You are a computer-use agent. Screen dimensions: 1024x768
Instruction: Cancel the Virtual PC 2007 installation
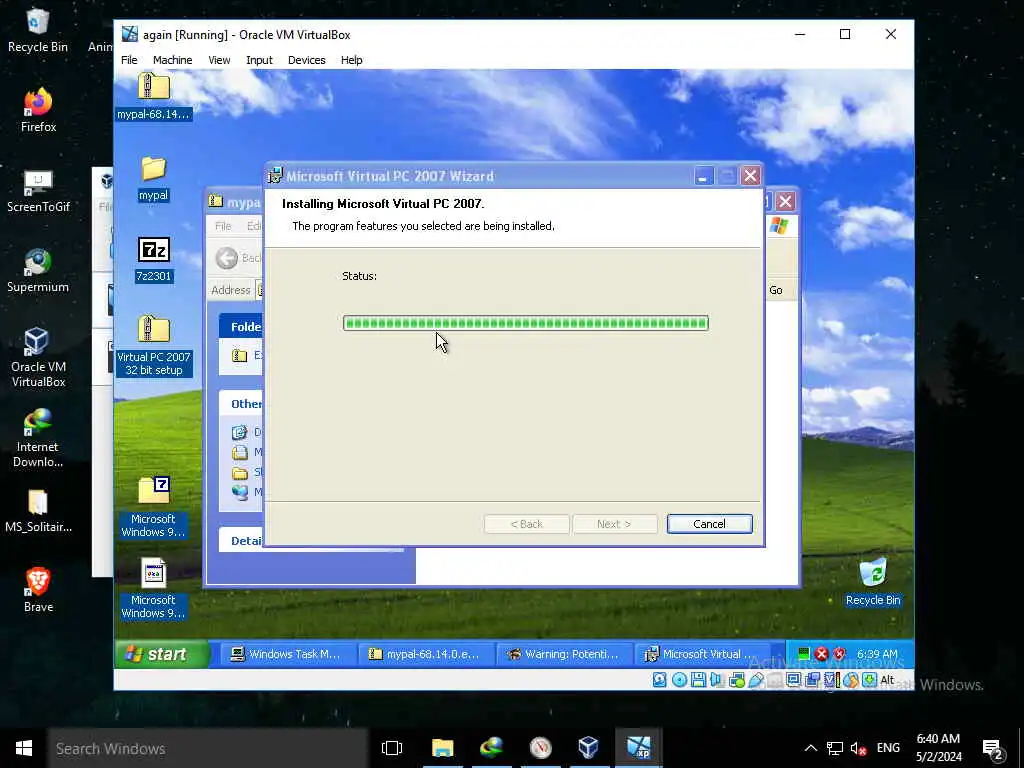coord(709,524)
